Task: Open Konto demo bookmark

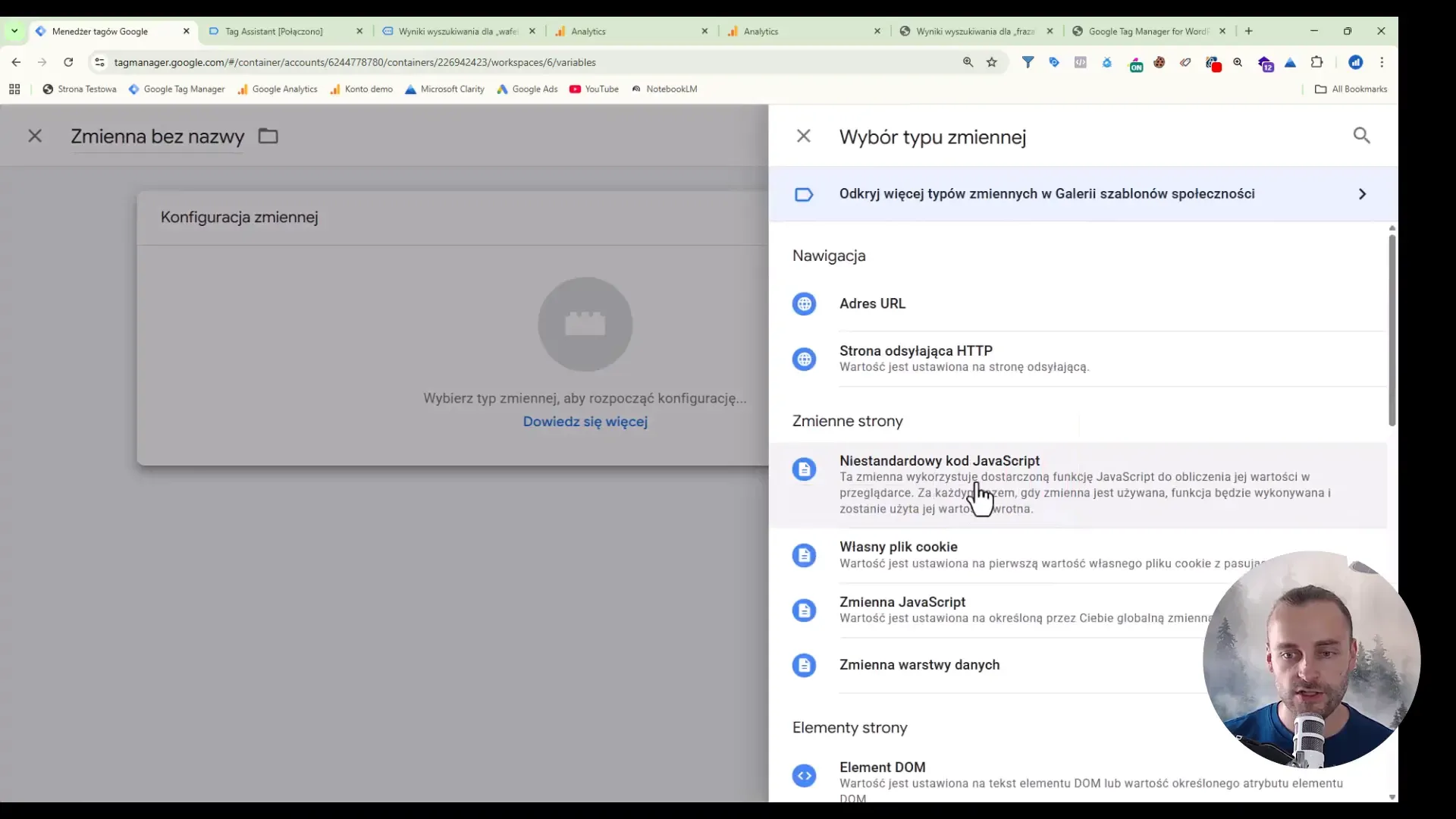Action: (x=361, y=89)
